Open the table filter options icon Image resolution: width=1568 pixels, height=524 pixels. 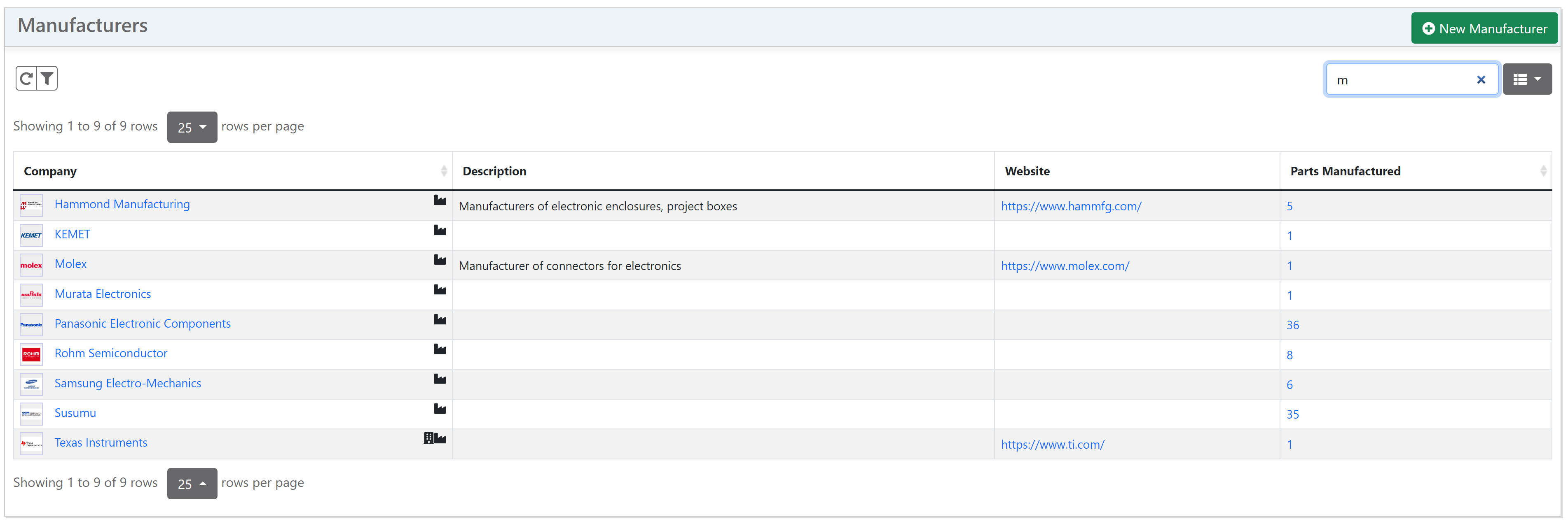click(47, 79)
